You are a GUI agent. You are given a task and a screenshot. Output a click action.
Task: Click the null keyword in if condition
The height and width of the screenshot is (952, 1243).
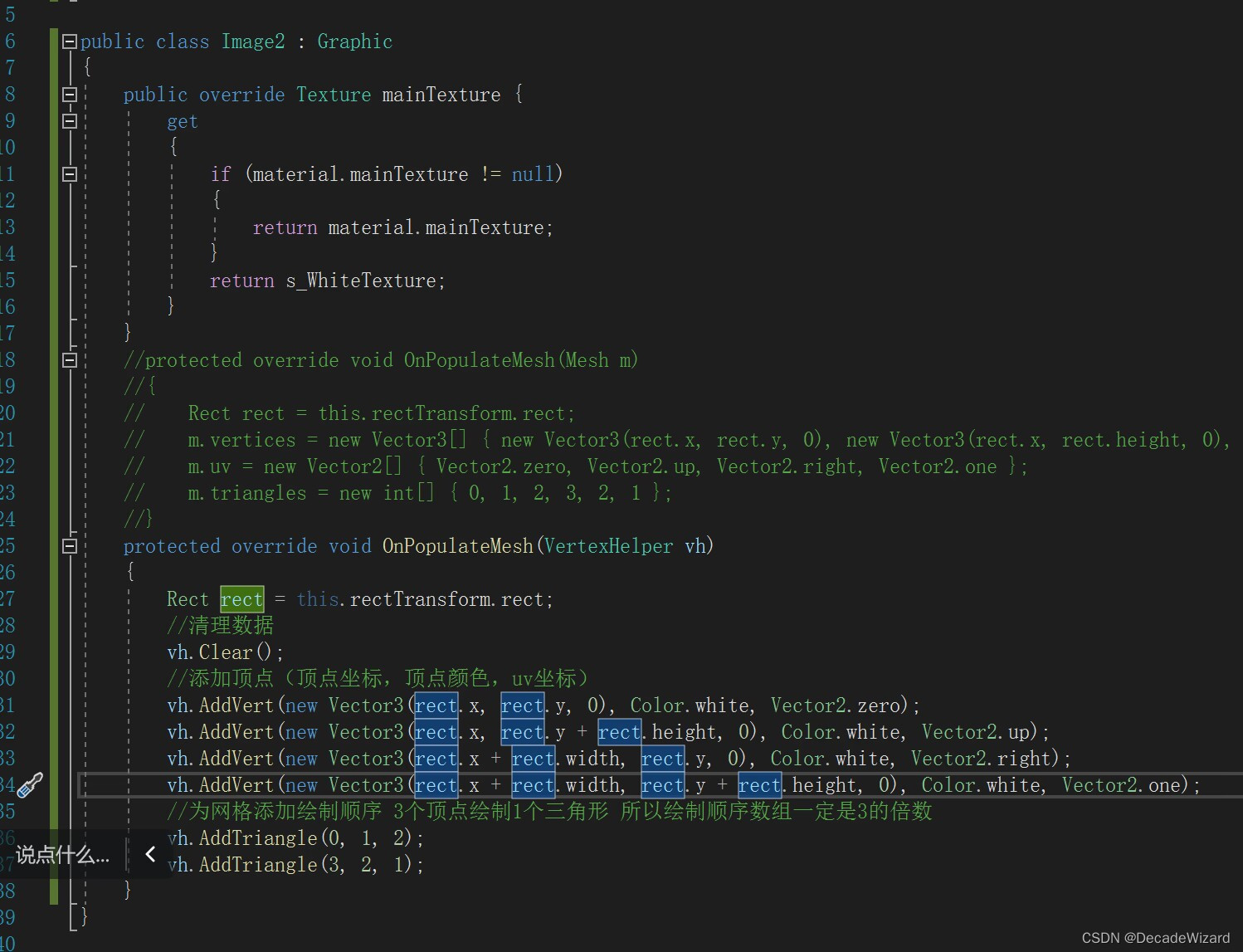532,174
